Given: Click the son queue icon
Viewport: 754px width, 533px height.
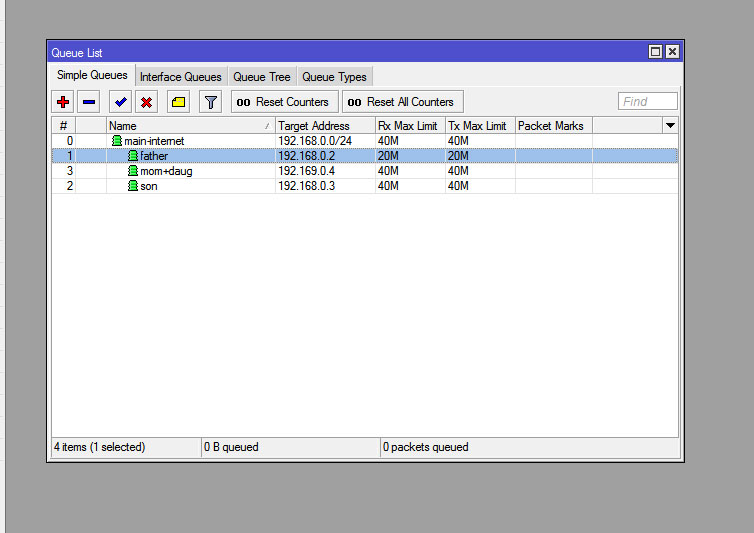Looking at the screenshot, I should coord(132,186).
